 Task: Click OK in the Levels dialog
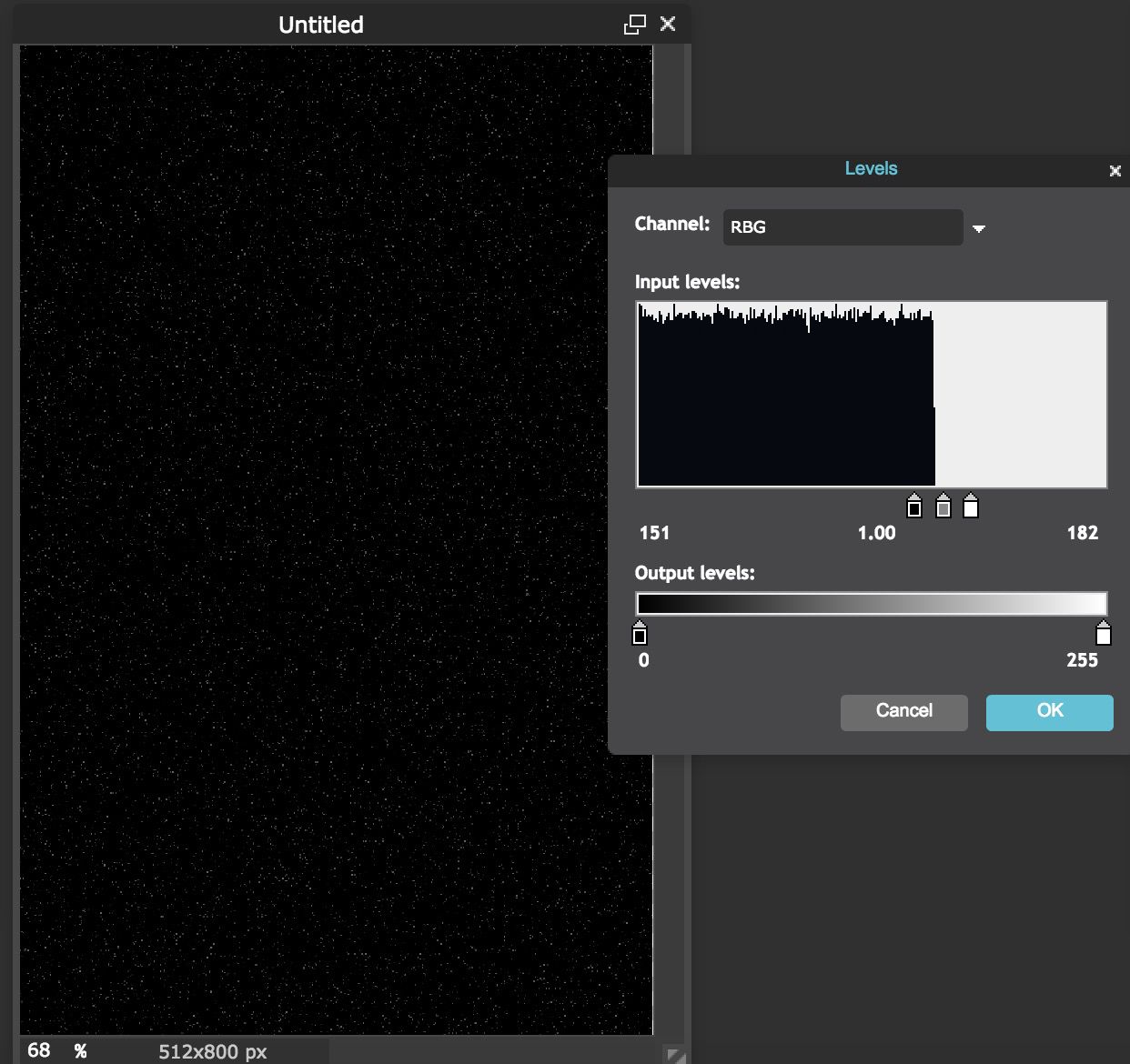pyautogui.click(x=1049, y=712)
